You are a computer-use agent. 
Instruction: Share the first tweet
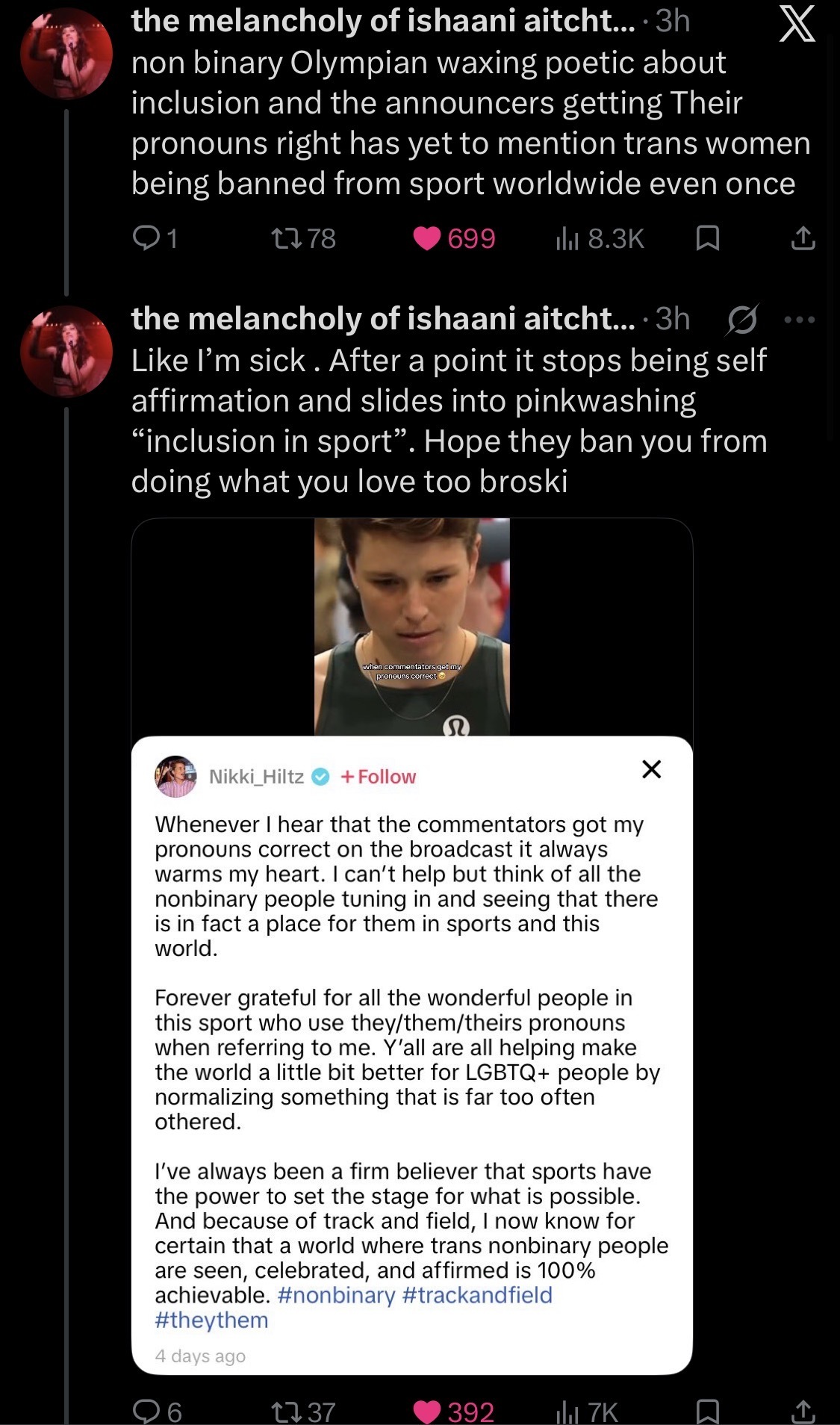803,238
